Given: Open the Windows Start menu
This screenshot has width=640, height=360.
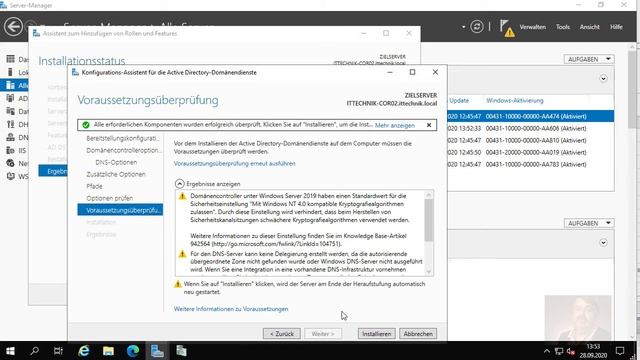Looking at the screenshot, I should [x=10, y=351].
